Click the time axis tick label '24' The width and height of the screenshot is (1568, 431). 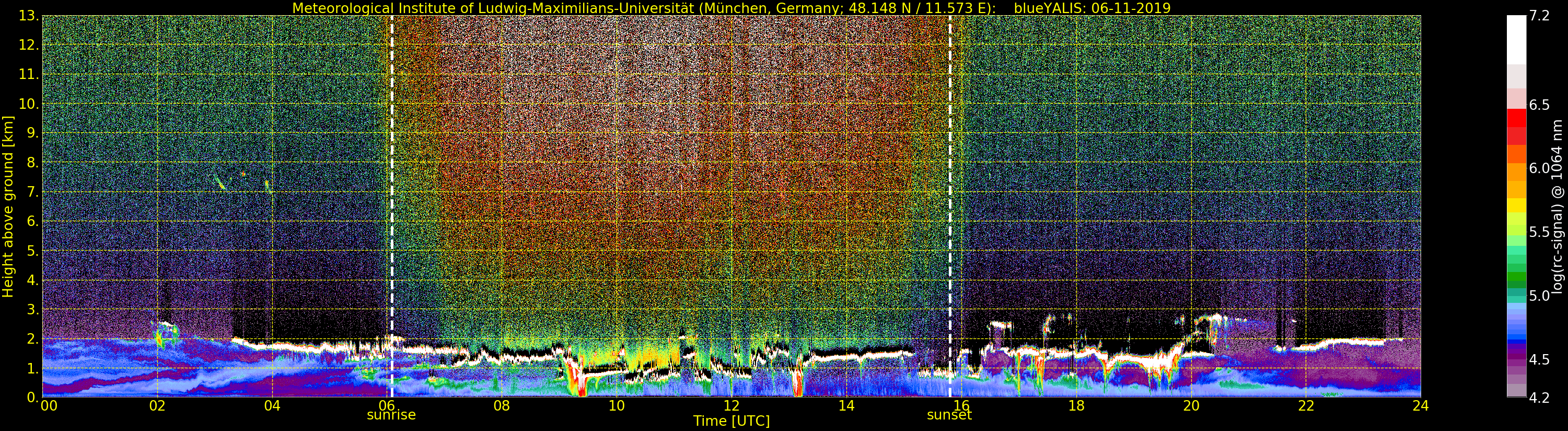click(1421, 405)
